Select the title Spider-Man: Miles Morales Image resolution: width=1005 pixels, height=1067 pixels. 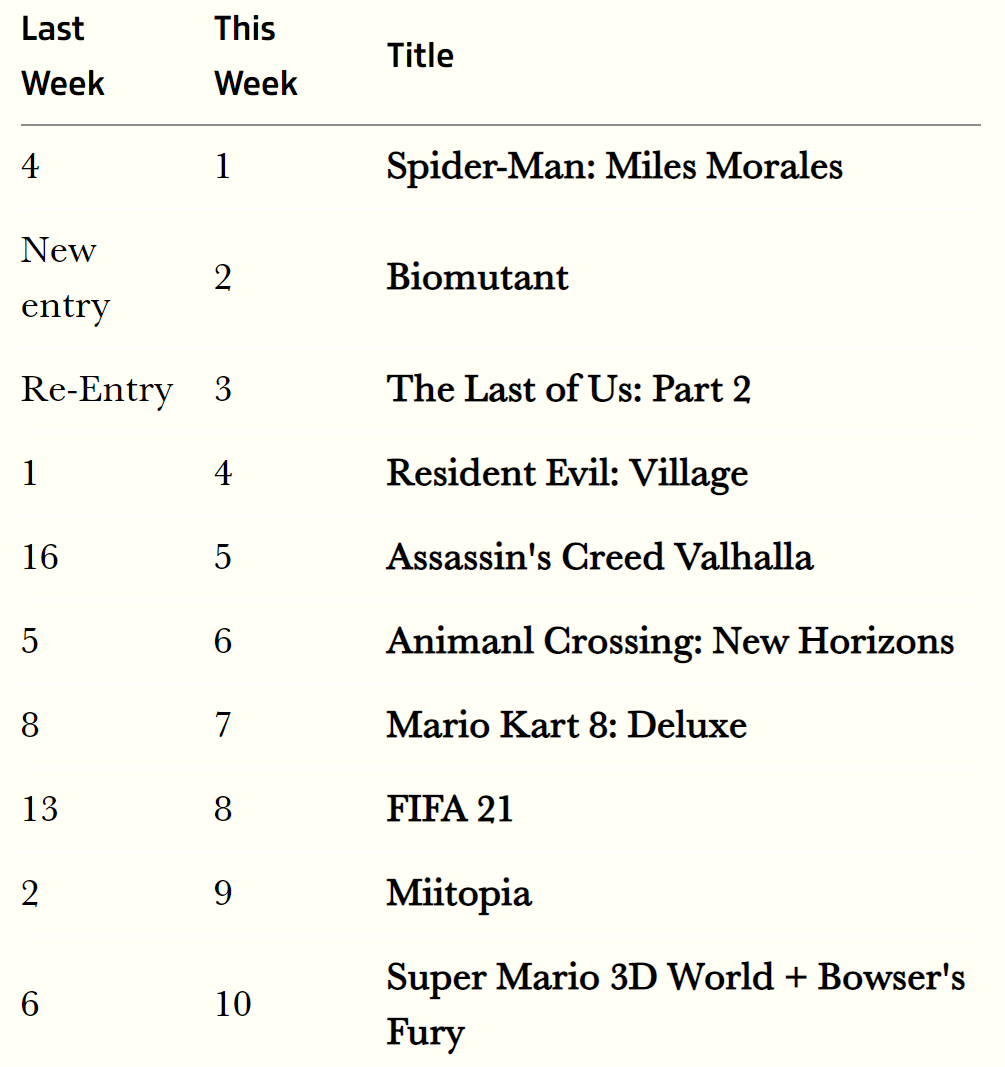tap(614, 167)
